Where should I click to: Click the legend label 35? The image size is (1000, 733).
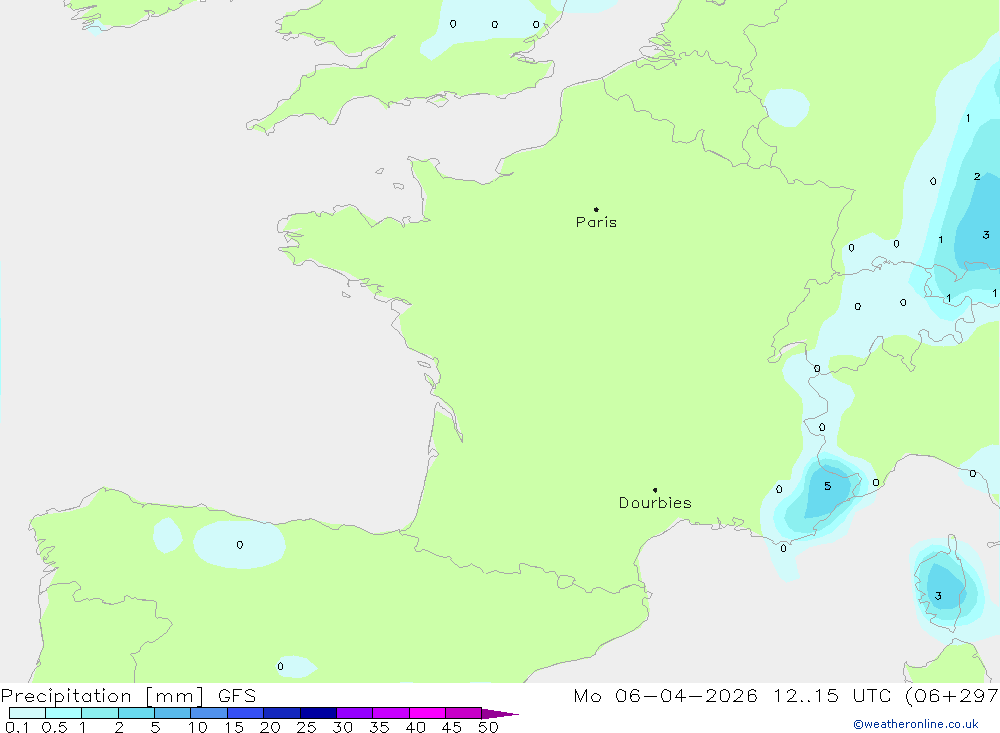click(x=379, y=727)
